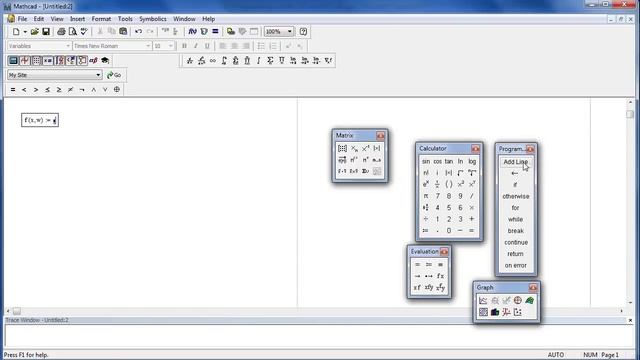This screenshot has width=640, height=360.
Task: Click the Insert Unit icon
Action: (204, 31)
